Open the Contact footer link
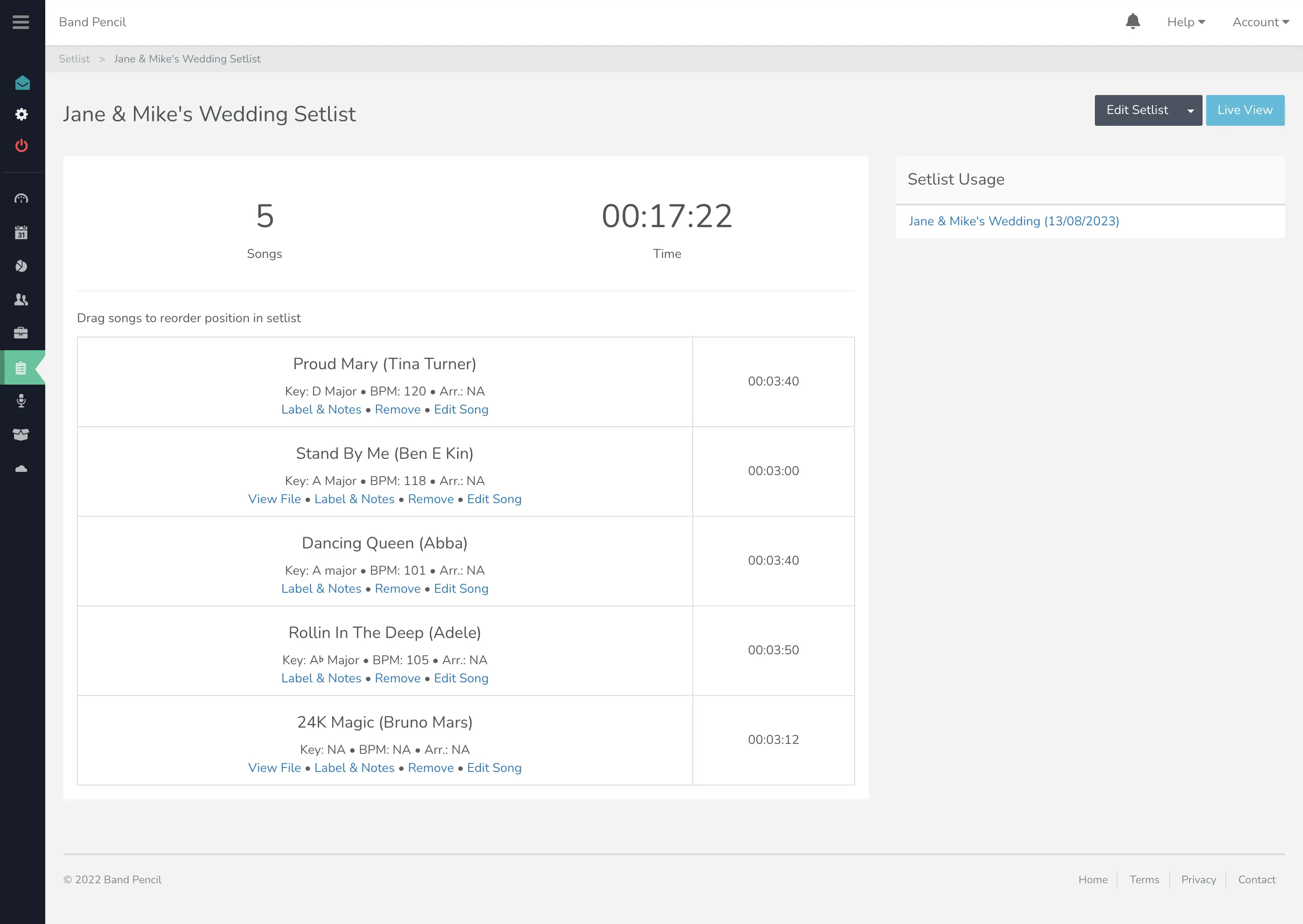Screen dimensions: 1303x924 click(x=1256, y=880)
